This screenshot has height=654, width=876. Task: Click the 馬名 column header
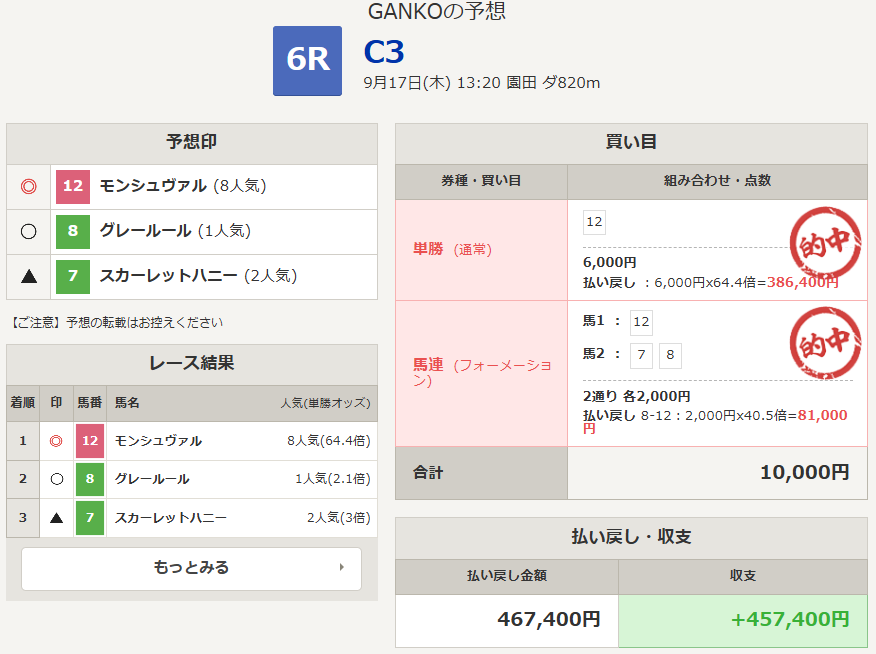(x=127, y=403)
